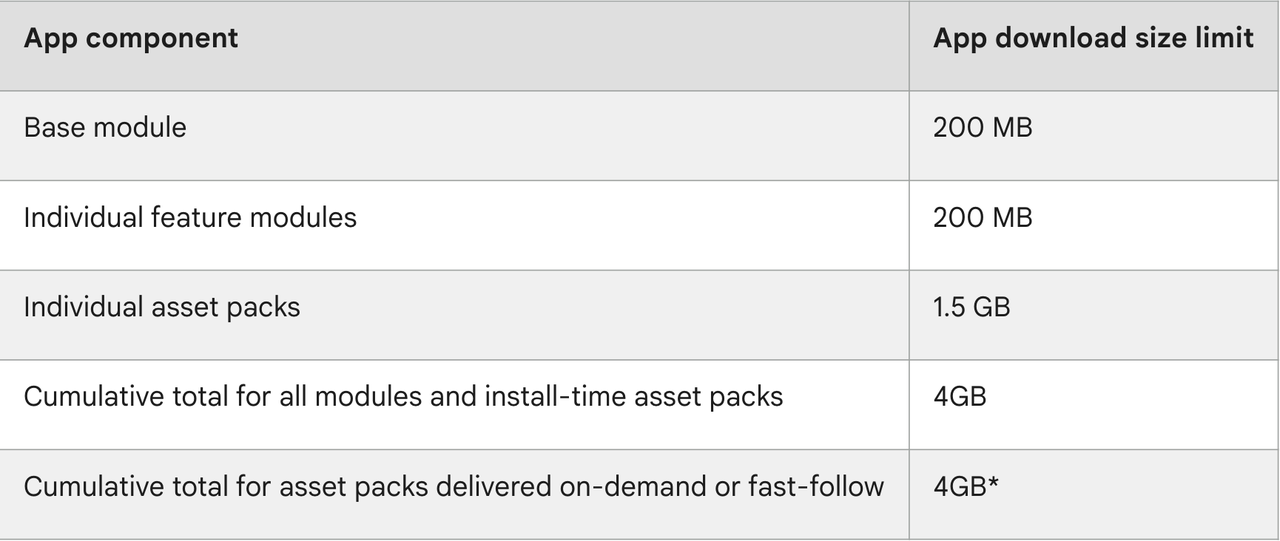Select the Base module cell
The height and width of the screenshot is (541, 1280).
click(105, 128)
